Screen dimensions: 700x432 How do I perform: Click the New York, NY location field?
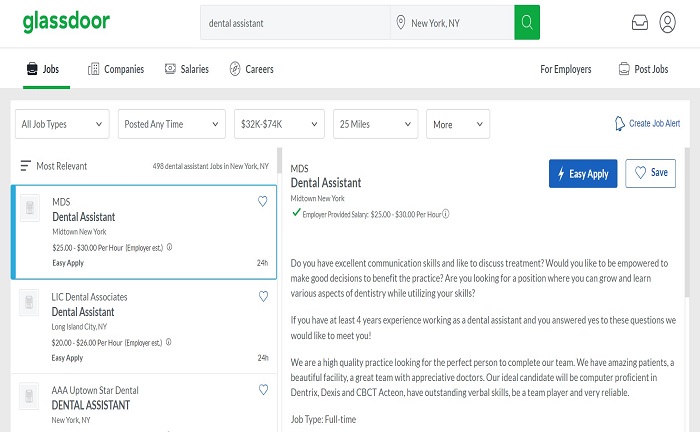click(x=452, y=22)
